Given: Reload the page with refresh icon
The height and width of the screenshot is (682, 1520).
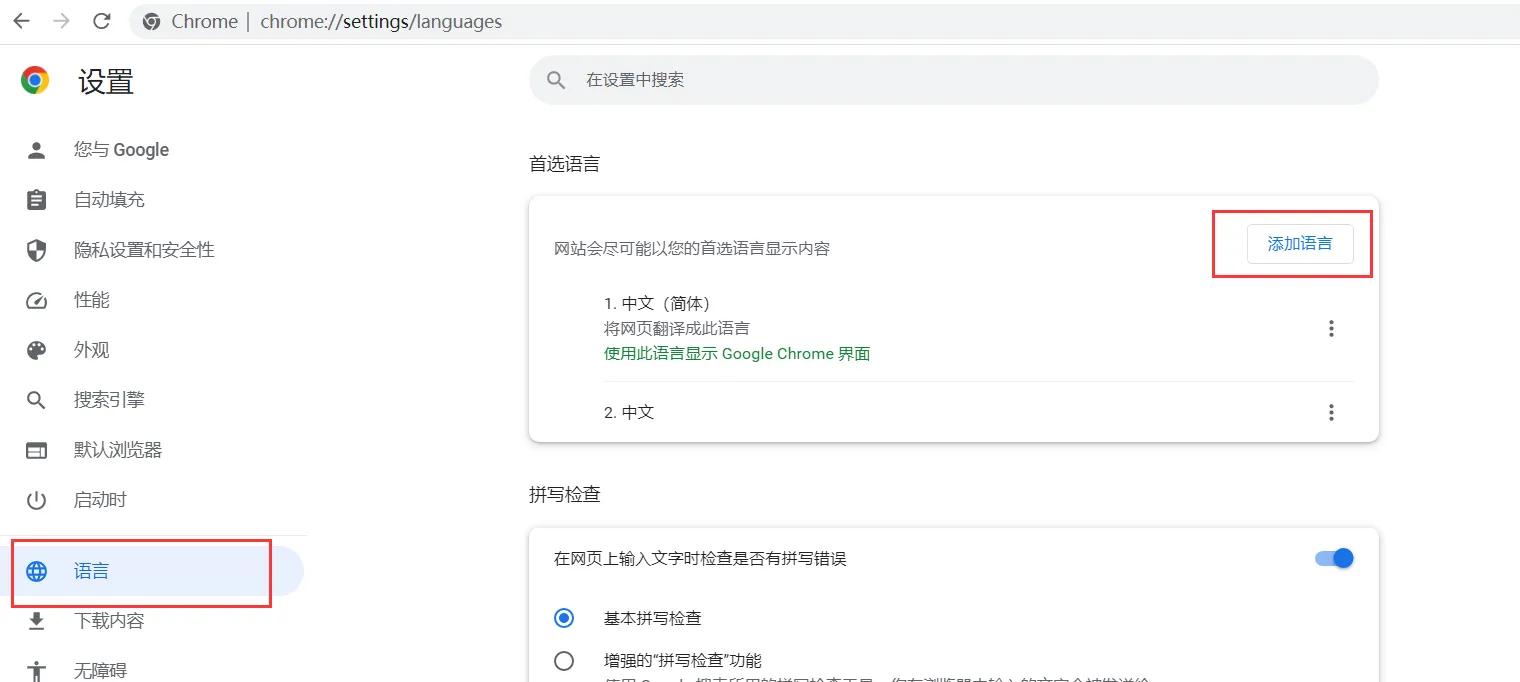Looking at the screenshot, I should coord(101,21).
